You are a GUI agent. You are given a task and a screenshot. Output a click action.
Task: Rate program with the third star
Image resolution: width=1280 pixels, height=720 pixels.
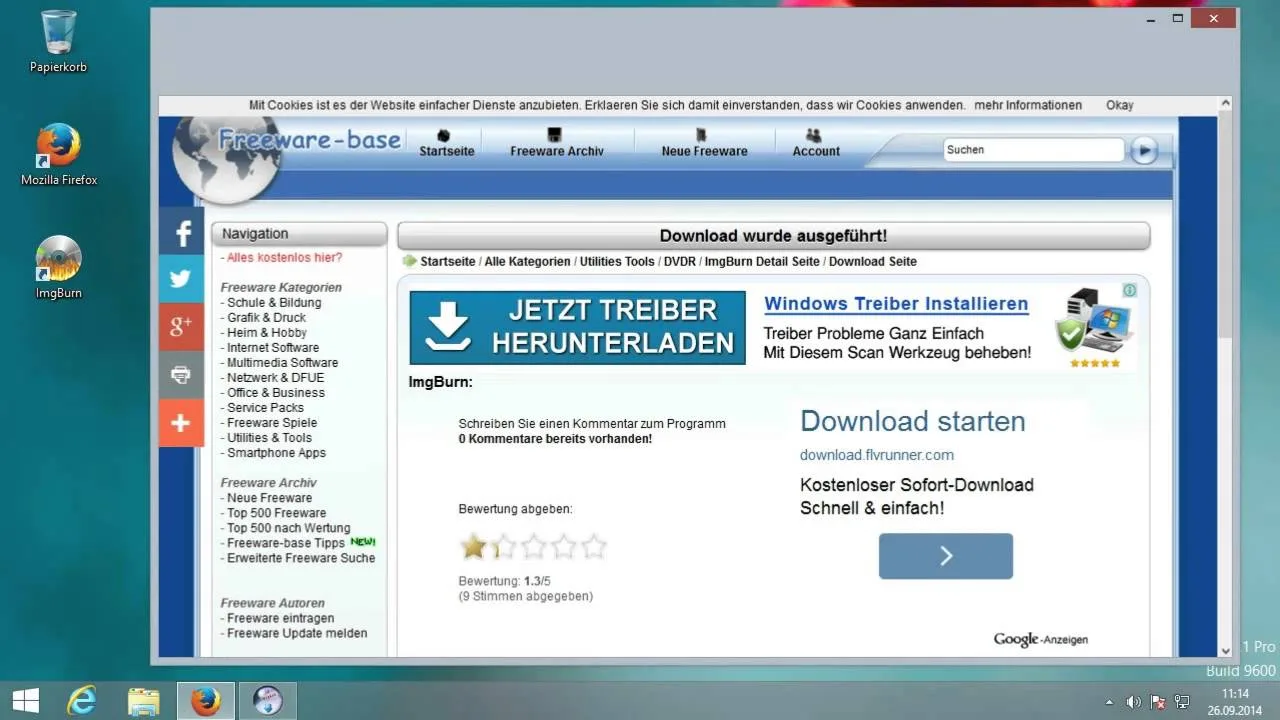pos(534,546)
